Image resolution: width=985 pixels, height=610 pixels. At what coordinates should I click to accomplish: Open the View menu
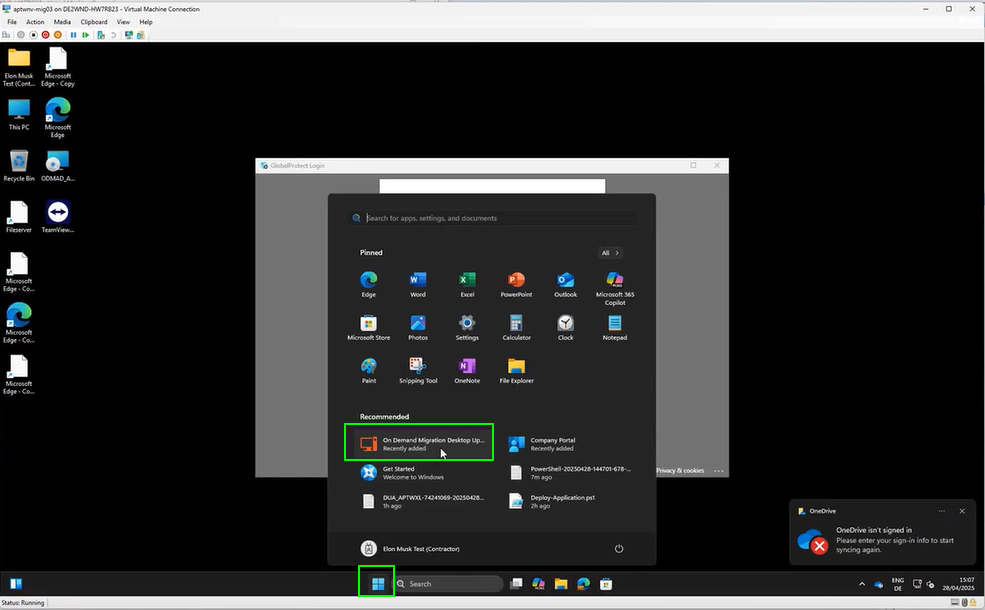(x=123, y=22)
